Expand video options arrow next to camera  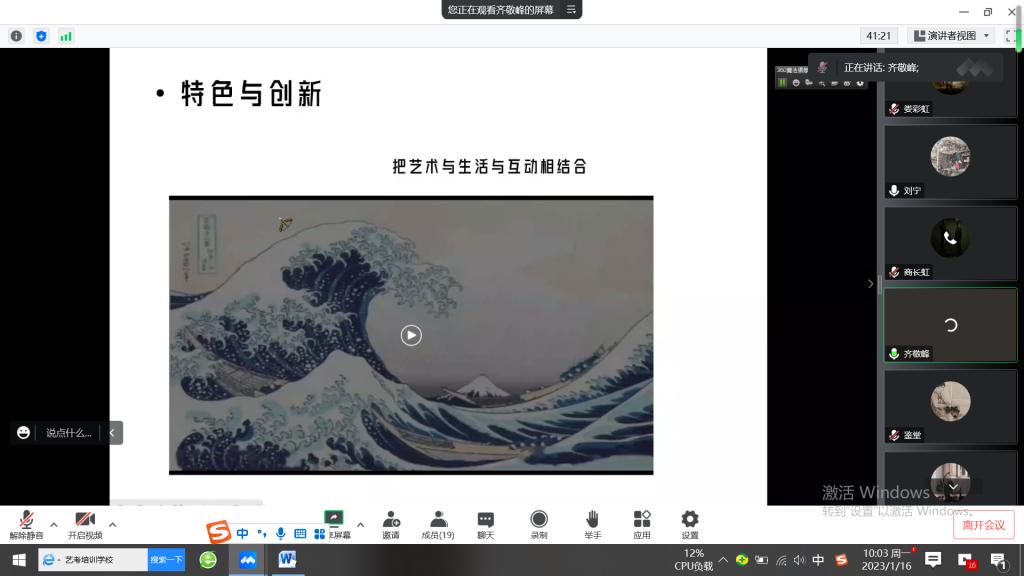coord(112,524)
